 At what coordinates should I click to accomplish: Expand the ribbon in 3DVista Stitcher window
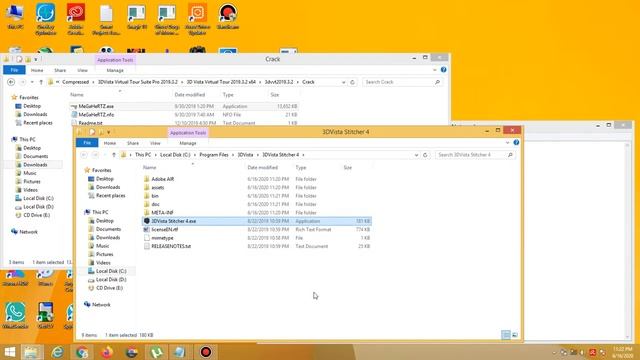tap(507, 143)
